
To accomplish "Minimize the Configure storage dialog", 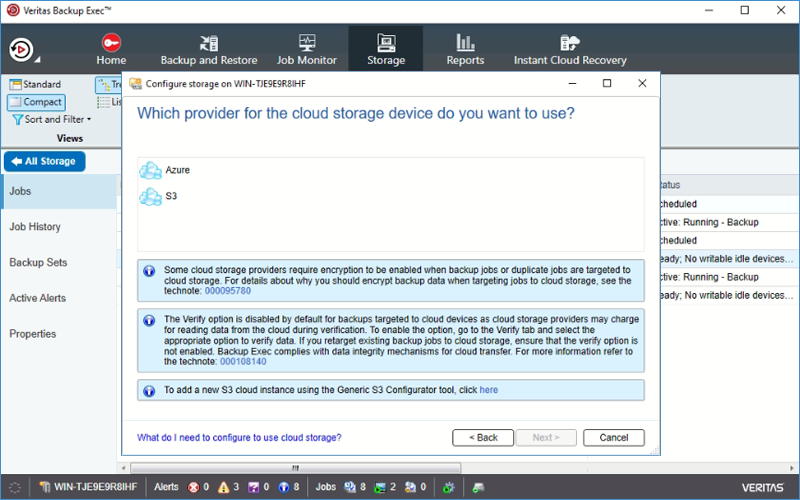I will coord(572,83).
